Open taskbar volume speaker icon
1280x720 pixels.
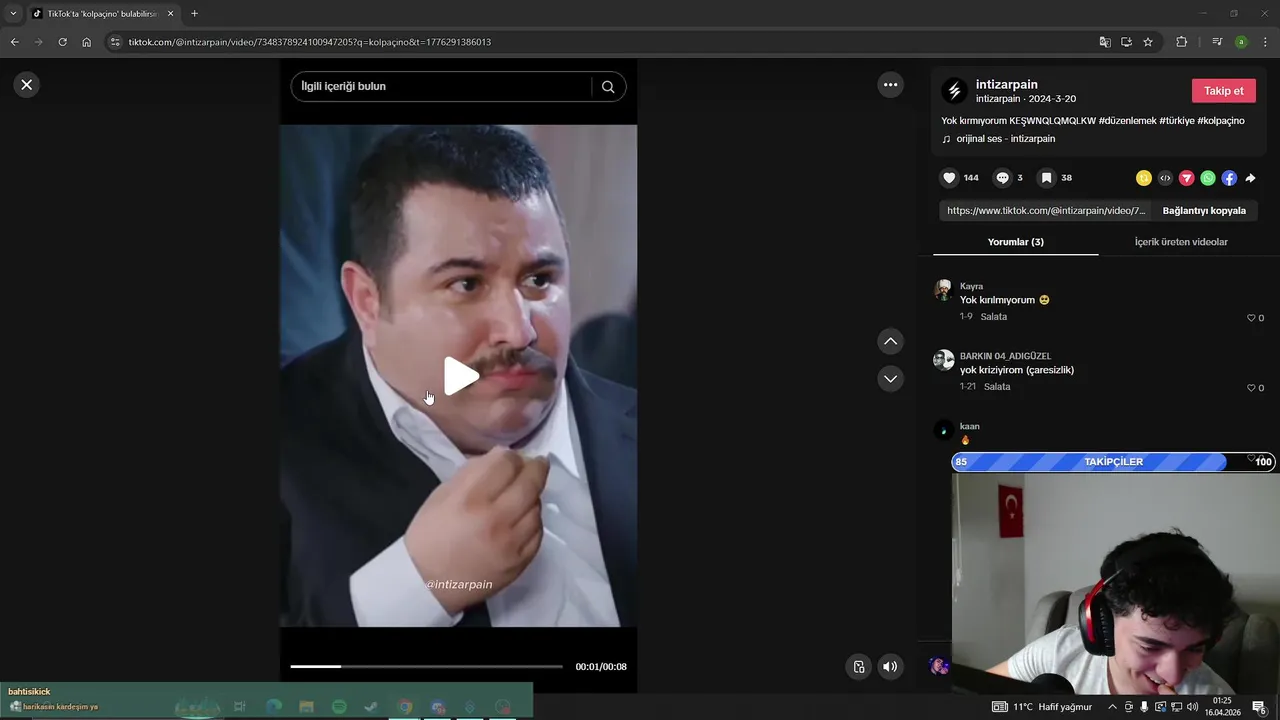pyautogui.click(x=1192, y=707)
